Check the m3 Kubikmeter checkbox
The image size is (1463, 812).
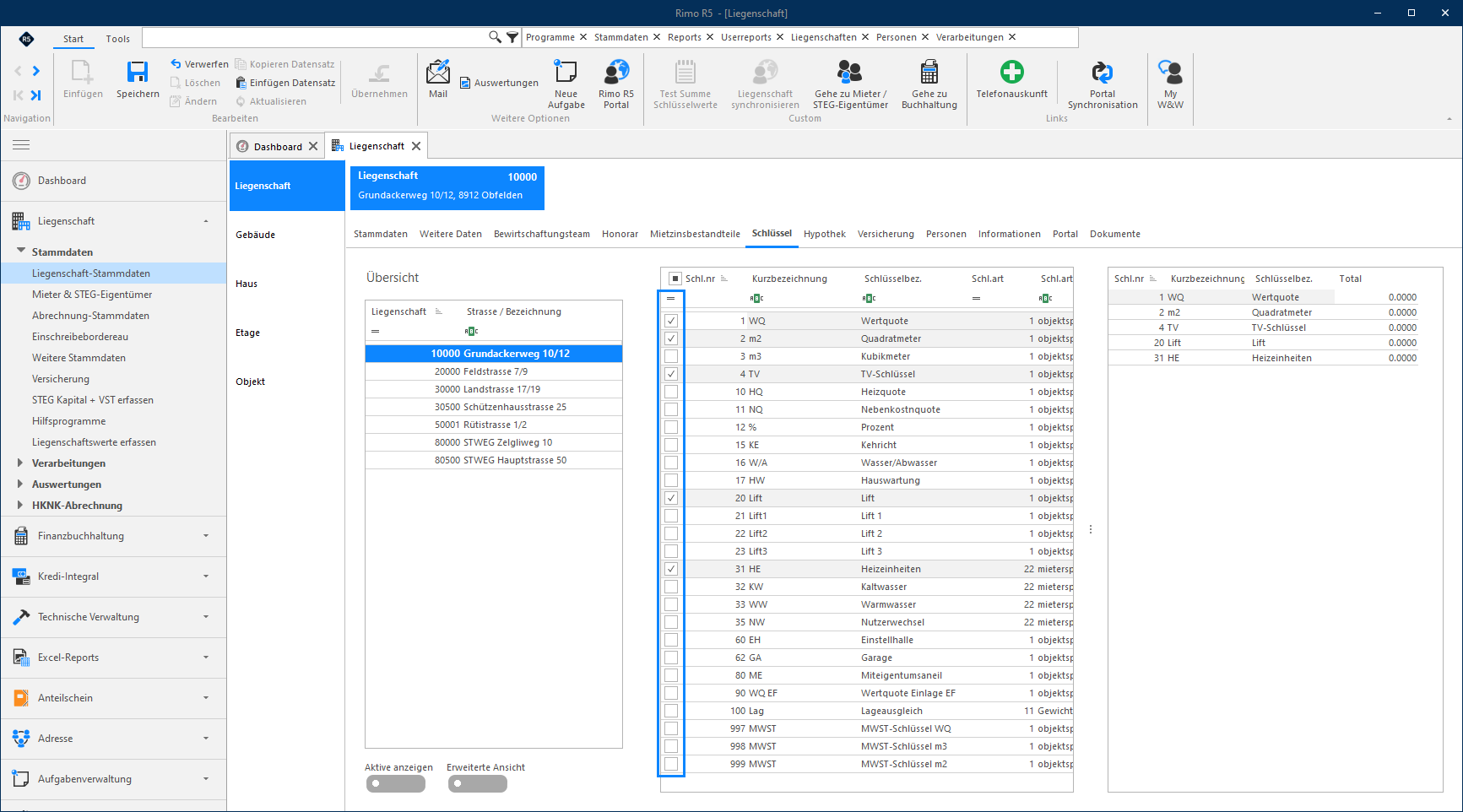(x=671, y=356)
